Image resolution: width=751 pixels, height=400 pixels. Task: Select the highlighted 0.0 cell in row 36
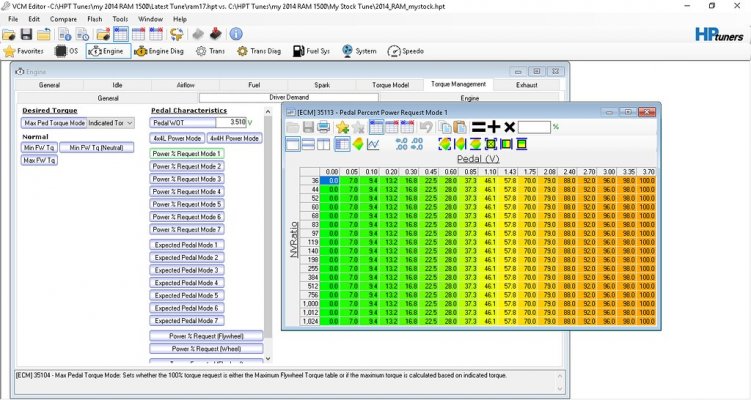click(330, 181)
